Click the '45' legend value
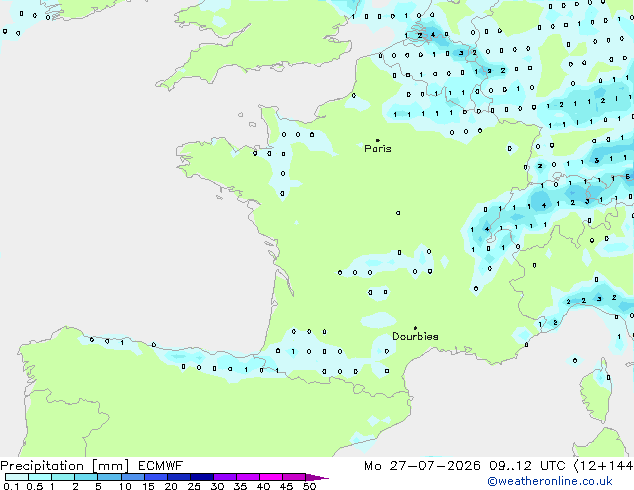634x490 pixels. [x=286, y=486]
